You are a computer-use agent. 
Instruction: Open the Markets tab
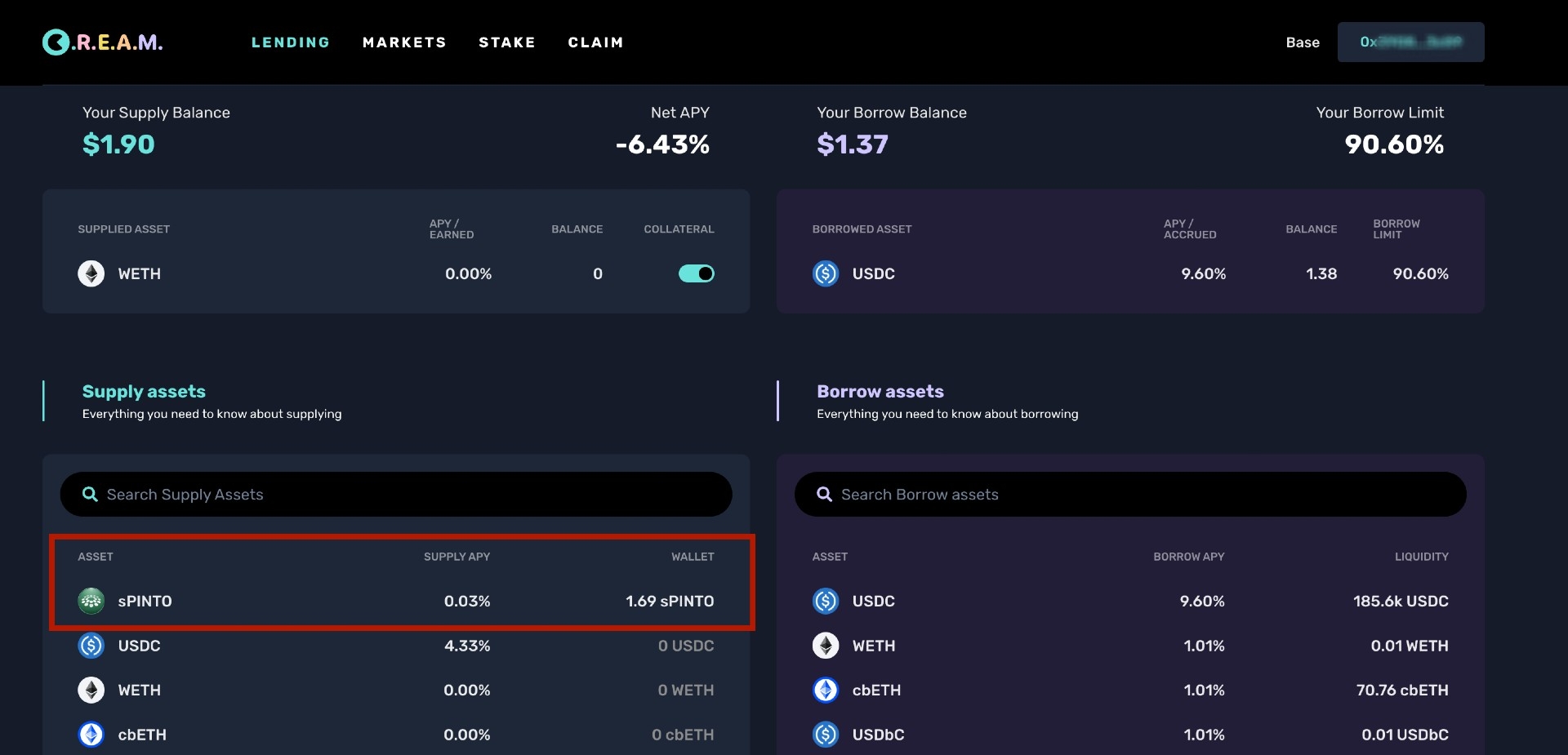(x=404, y=42)
